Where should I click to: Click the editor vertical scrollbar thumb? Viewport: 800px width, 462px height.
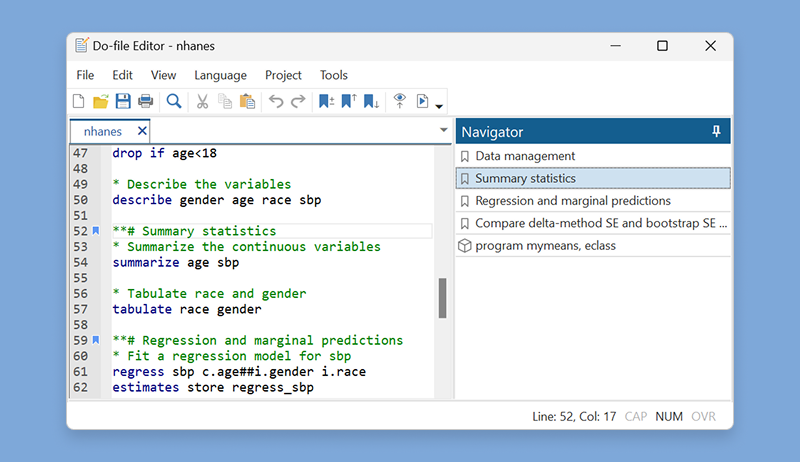coord(443,298)
